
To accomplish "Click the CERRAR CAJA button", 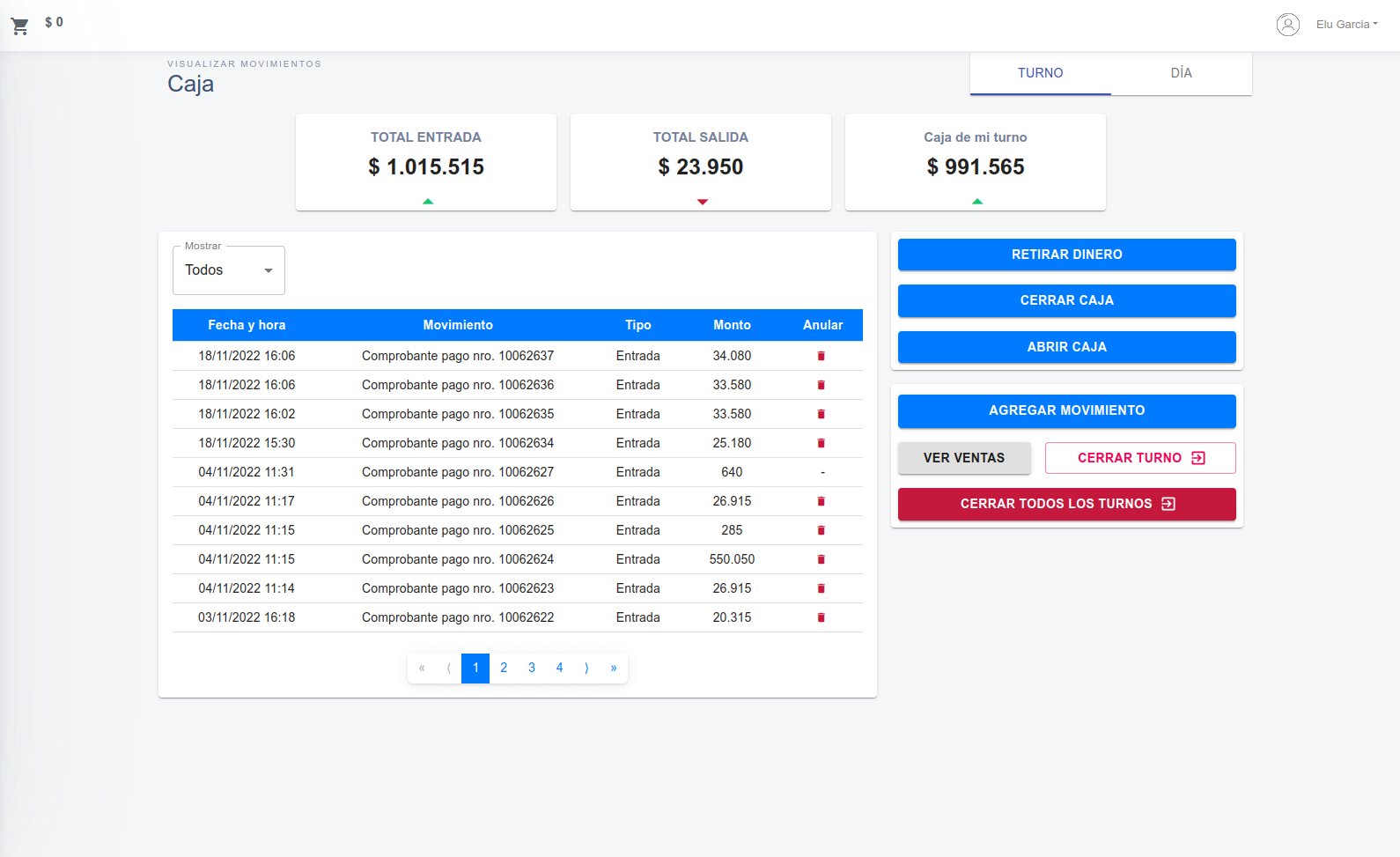I will pos(1066,300).
